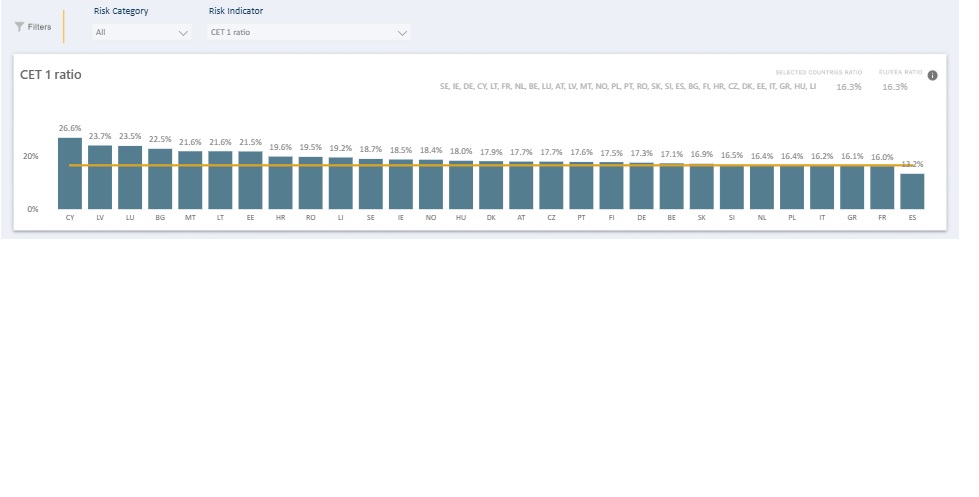
Task: Click the LU bar with 23.5%
Action: coord(130,178)
